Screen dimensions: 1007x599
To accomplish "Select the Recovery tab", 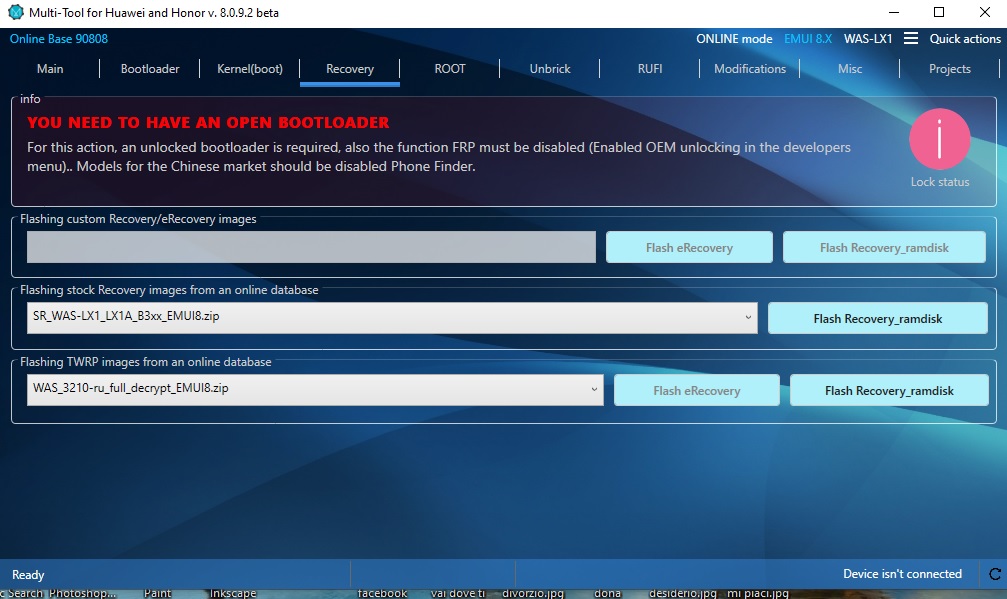I will (350, 69).
